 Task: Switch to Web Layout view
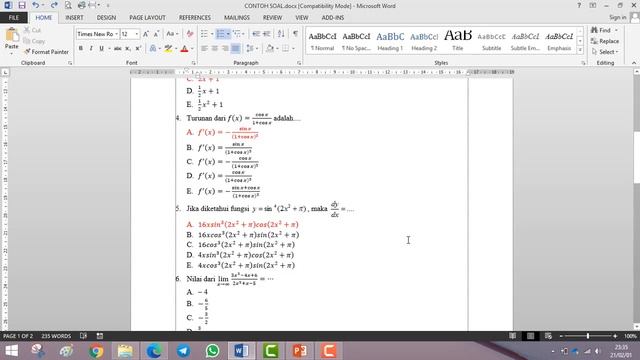tap(548, 336)
